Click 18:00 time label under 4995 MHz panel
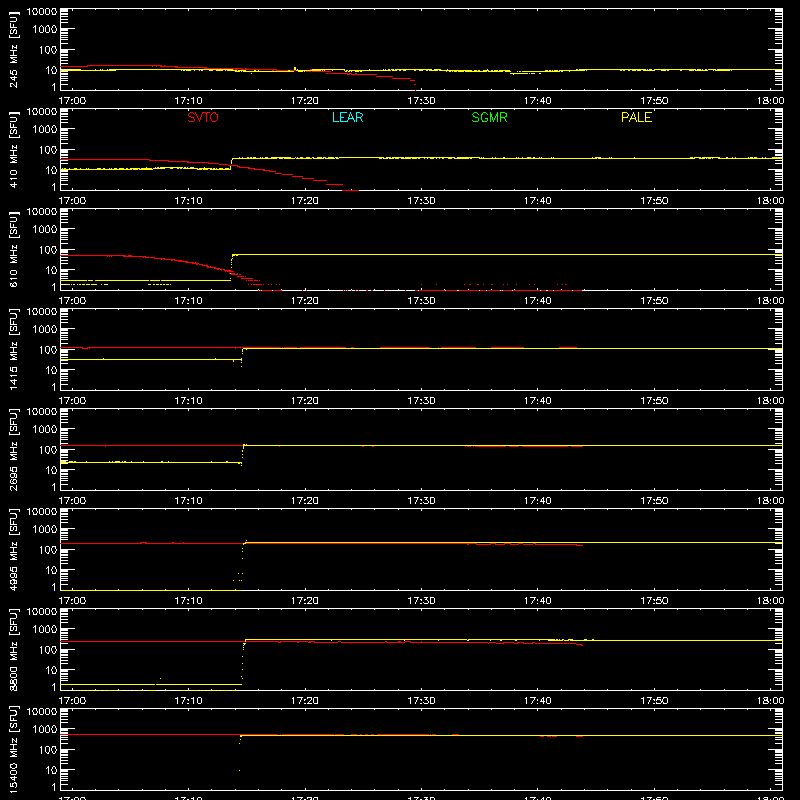 click(770, 601)
